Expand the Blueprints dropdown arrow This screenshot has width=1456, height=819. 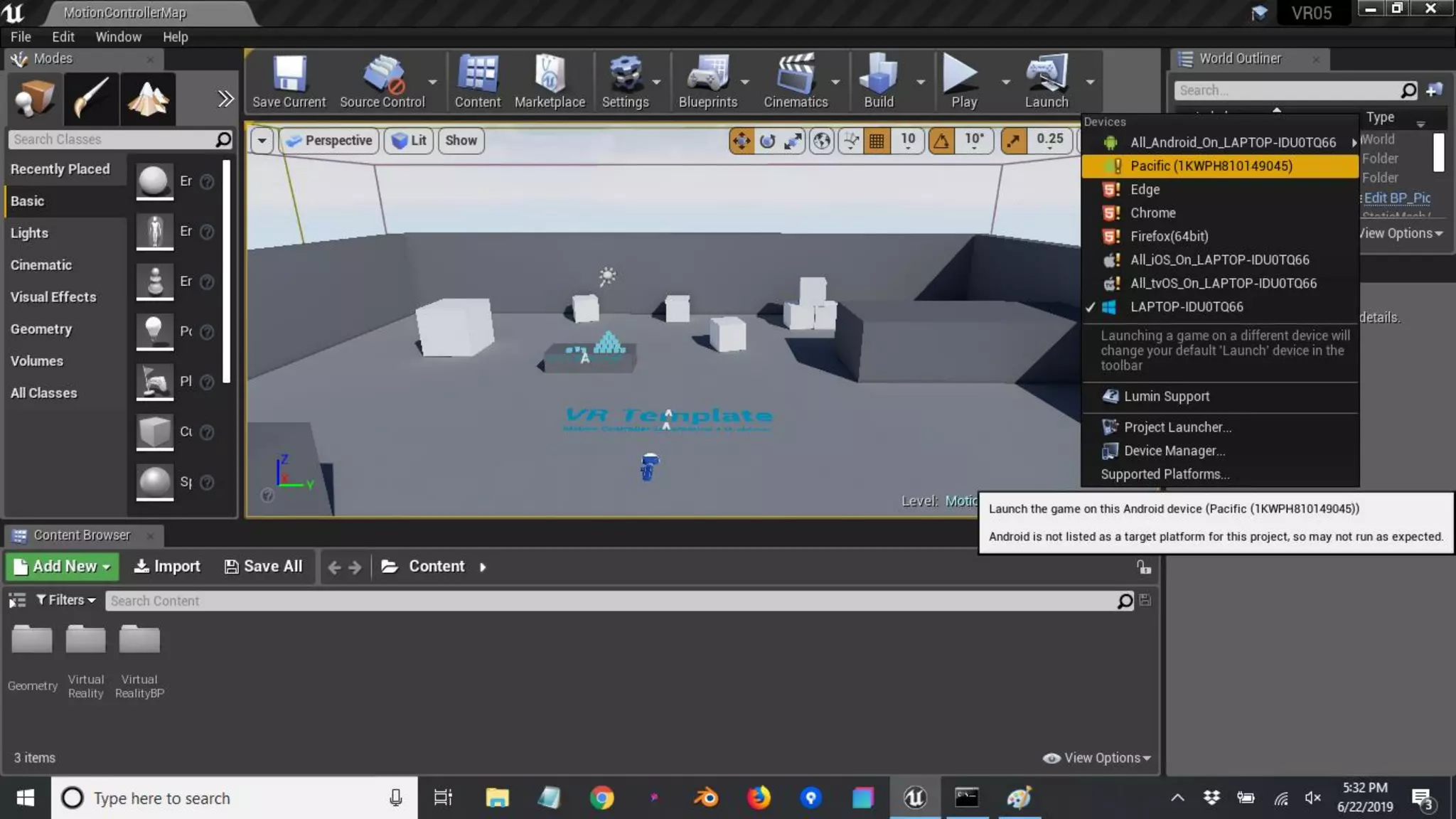click(745, 82)
